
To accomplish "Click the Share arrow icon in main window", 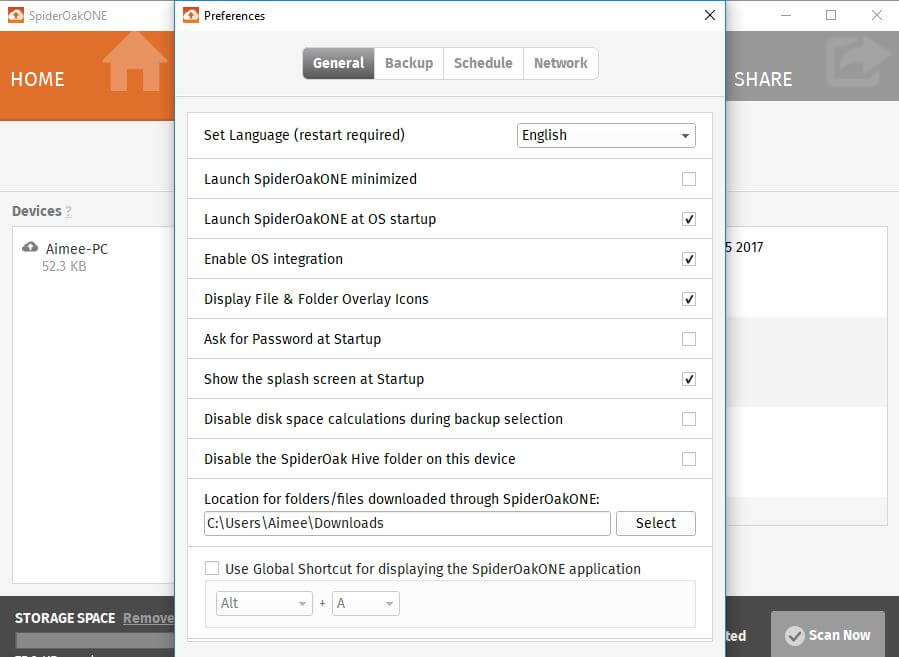I will click(x=857, y=60).
